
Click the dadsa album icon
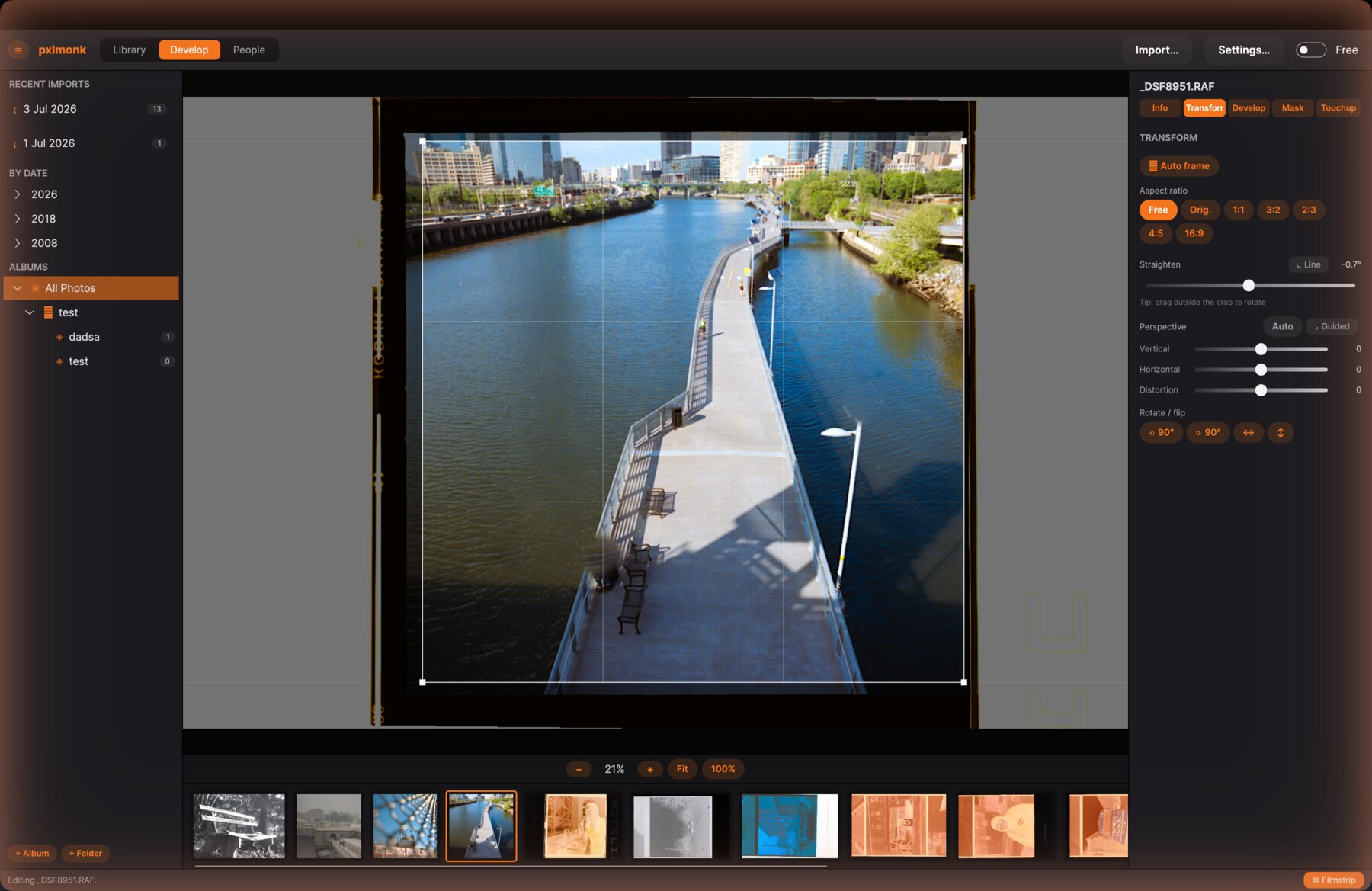(59, 337)
